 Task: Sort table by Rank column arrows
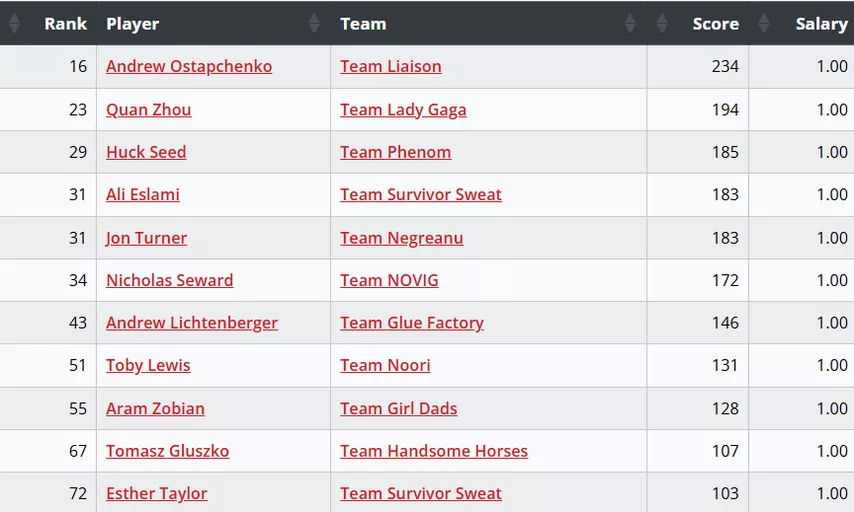(15, 23)
